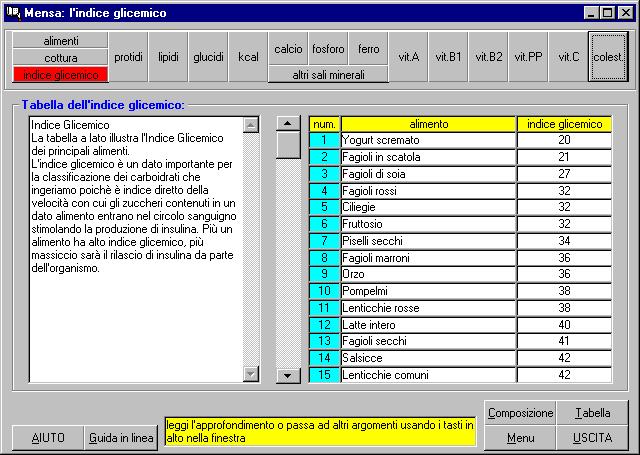Image resolution: width=640 pixels, height=455 pixels.
Task: Click the kcal button
Action: click(248, 57)
